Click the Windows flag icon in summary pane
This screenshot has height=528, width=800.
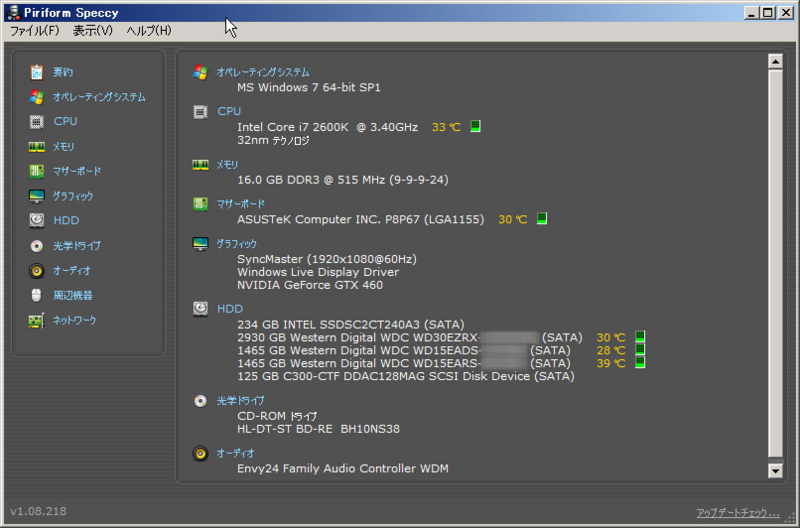coord(201,72)
